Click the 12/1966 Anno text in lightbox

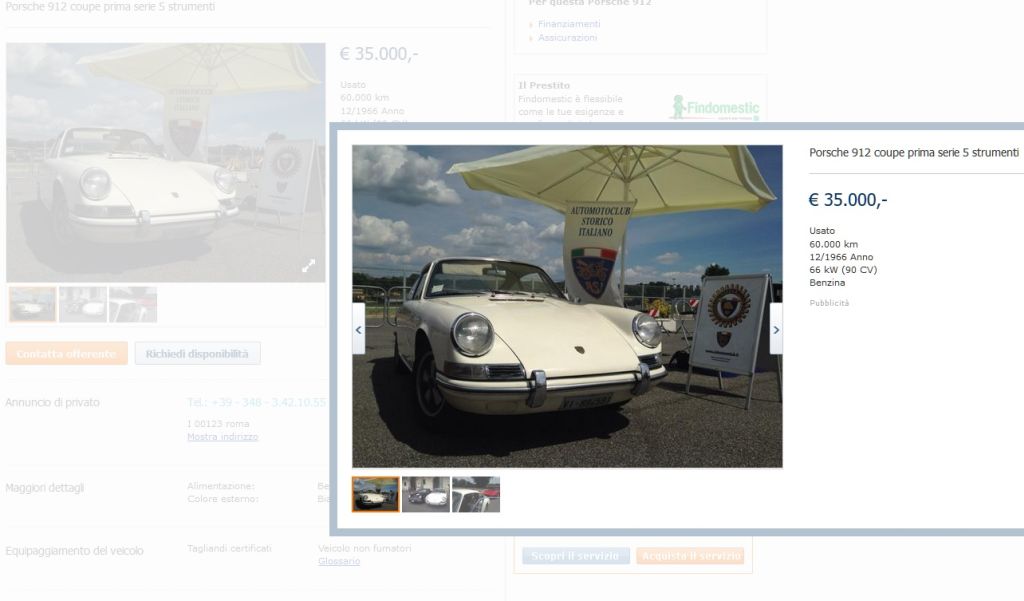841,257
